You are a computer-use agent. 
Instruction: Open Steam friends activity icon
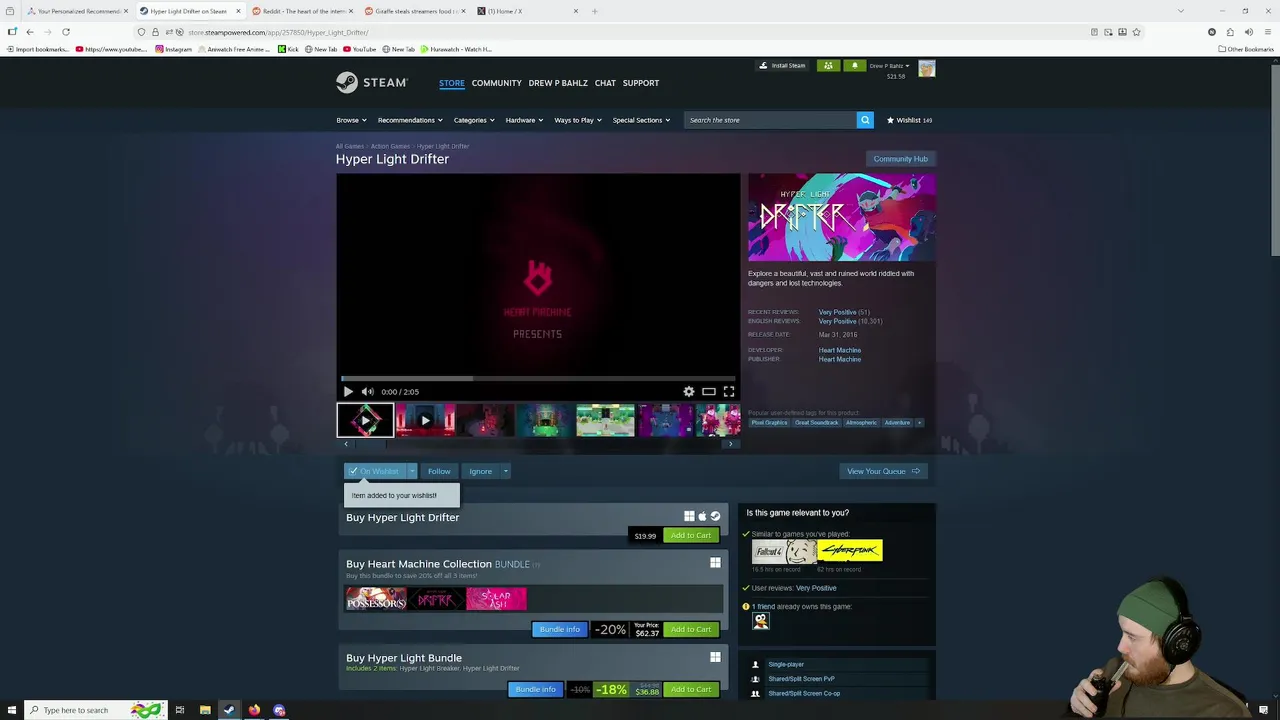(x=828, y=66)
